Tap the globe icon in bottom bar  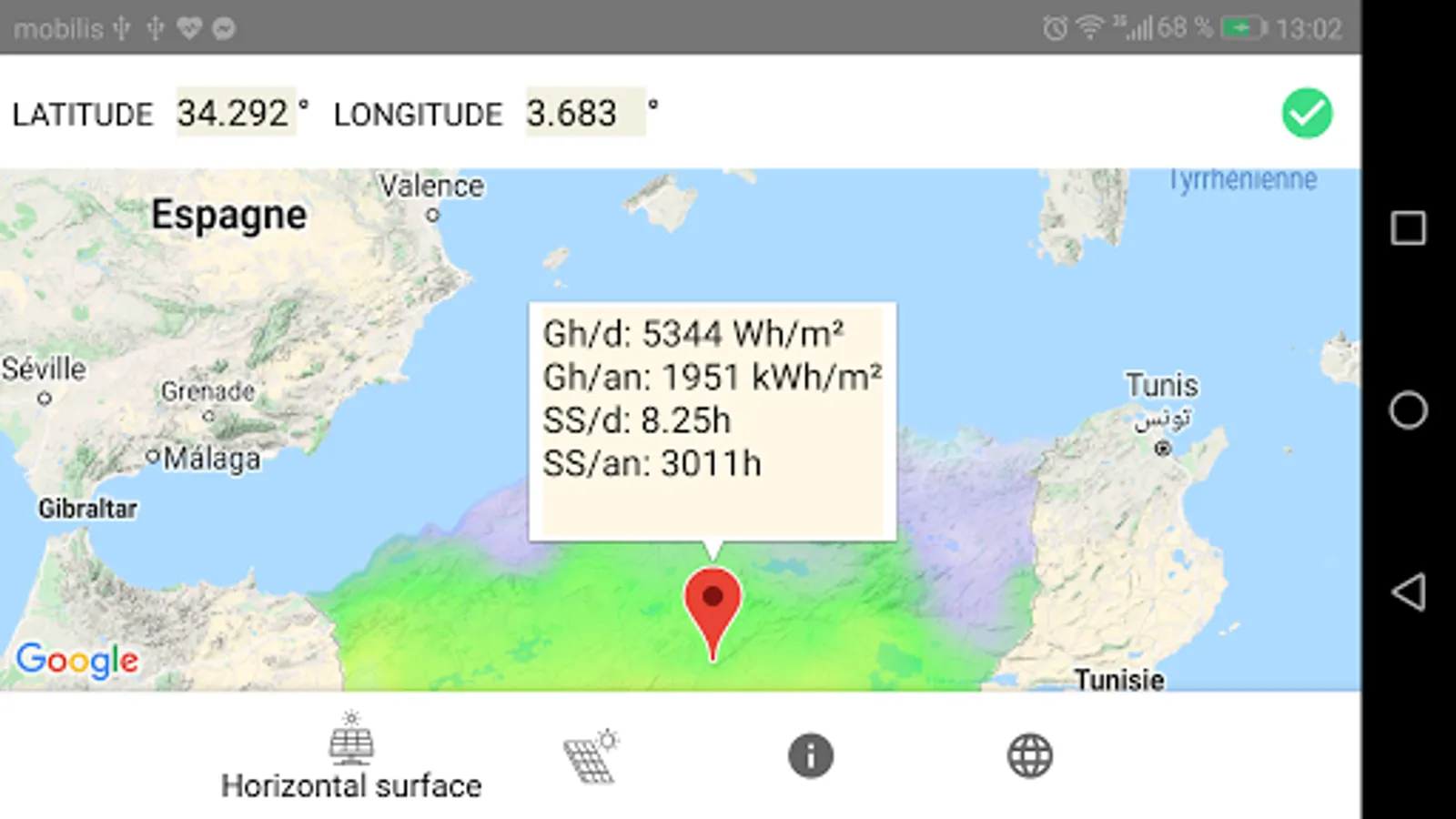click(x=1030, y=755)
